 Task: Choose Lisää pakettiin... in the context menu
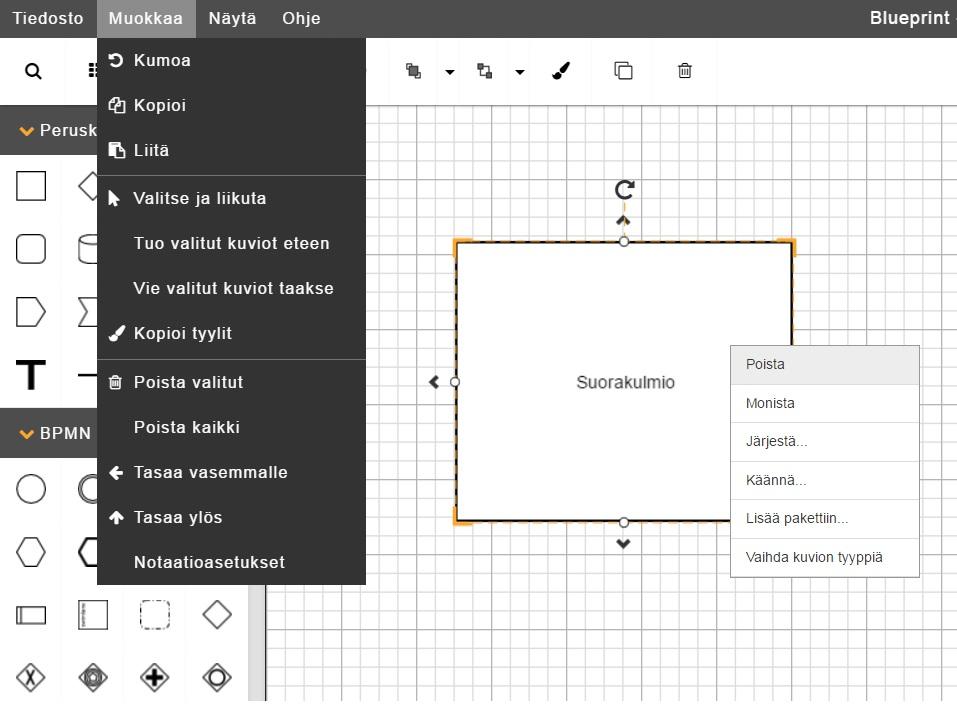click(825, 519)
